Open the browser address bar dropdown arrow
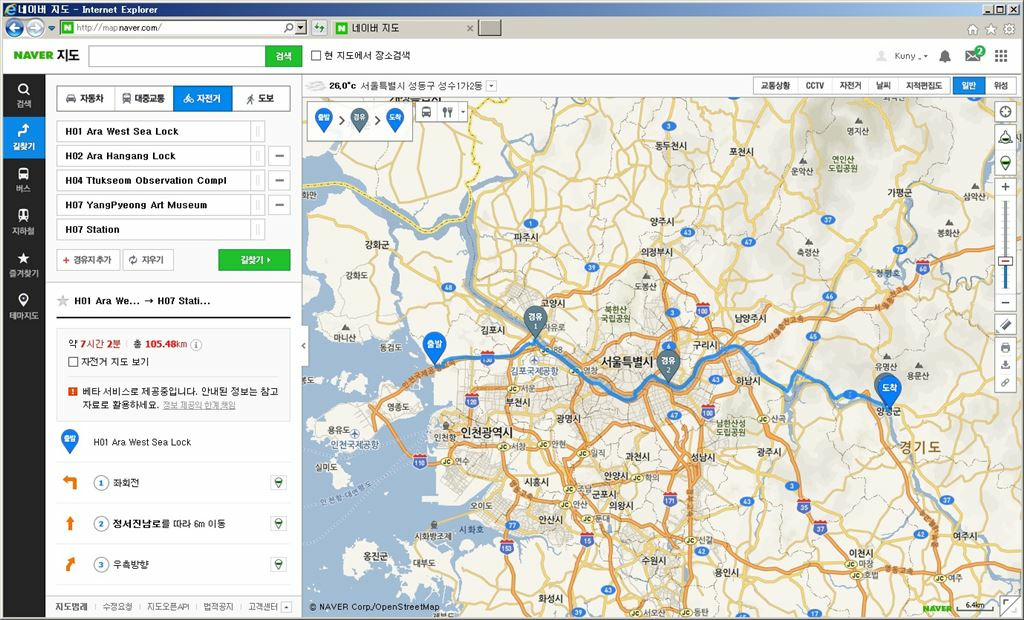This screenshot has height=620, width=1024. point(301,28)
